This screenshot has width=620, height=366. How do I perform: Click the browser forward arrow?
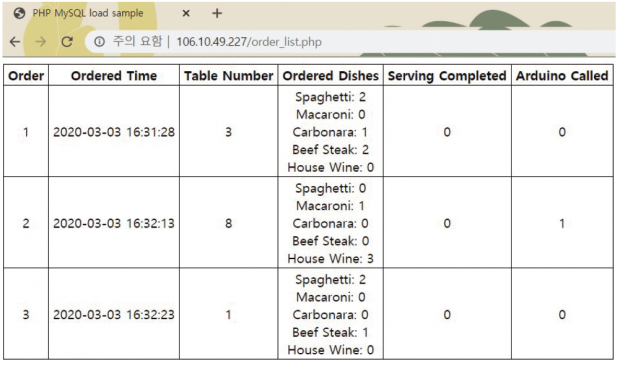click(41, 42)
